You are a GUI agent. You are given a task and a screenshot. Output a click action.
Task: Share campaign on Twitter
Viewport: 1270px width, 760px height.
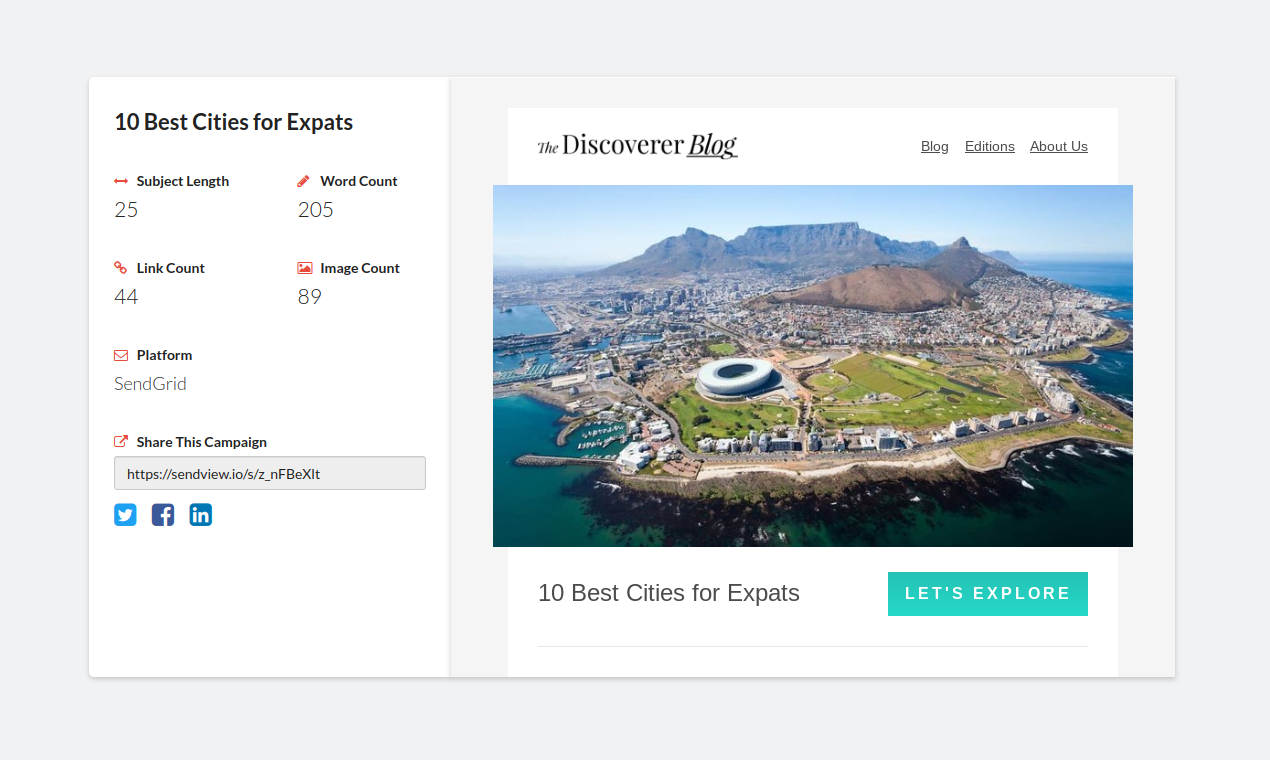[x=125, y=515]
